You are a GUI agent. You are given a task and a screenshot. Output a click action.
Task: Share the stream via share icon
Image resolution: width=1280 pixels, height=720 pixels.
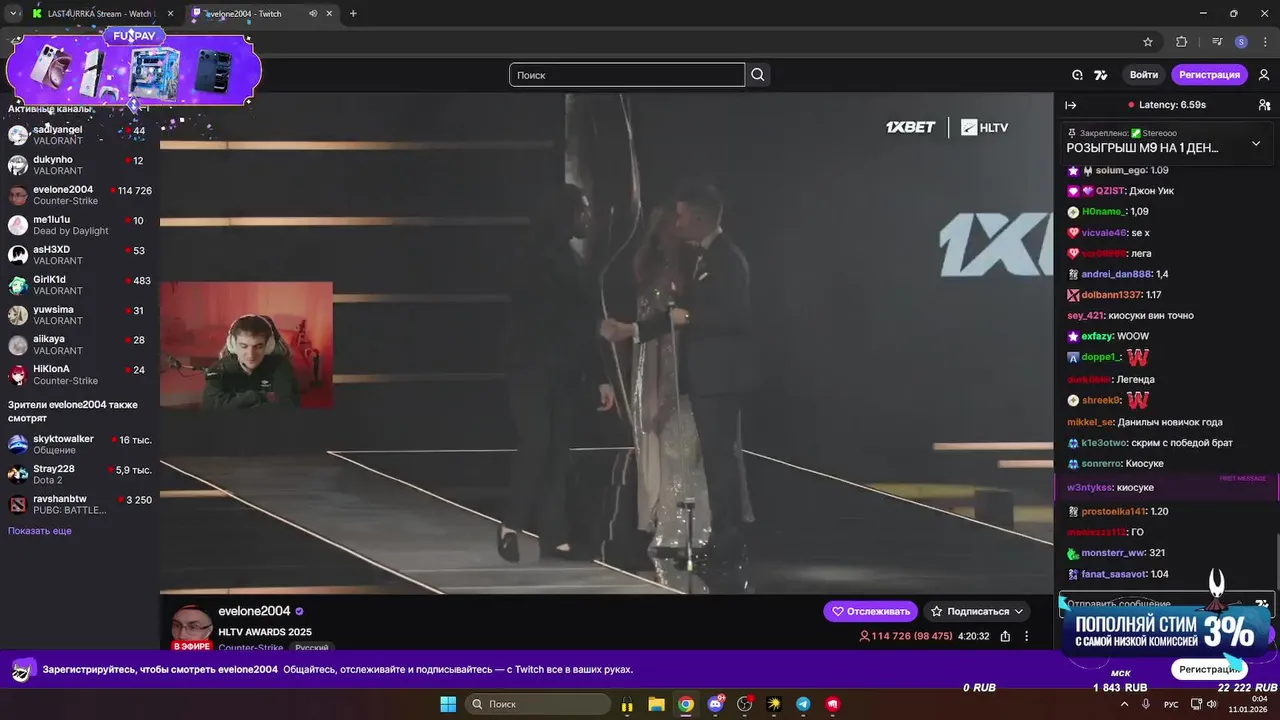(x=1005, y=636)
